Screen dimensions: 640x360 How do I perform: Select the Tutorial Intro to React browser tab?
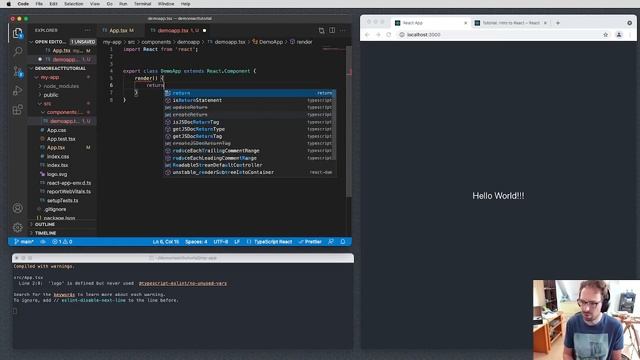click(511, 23)
